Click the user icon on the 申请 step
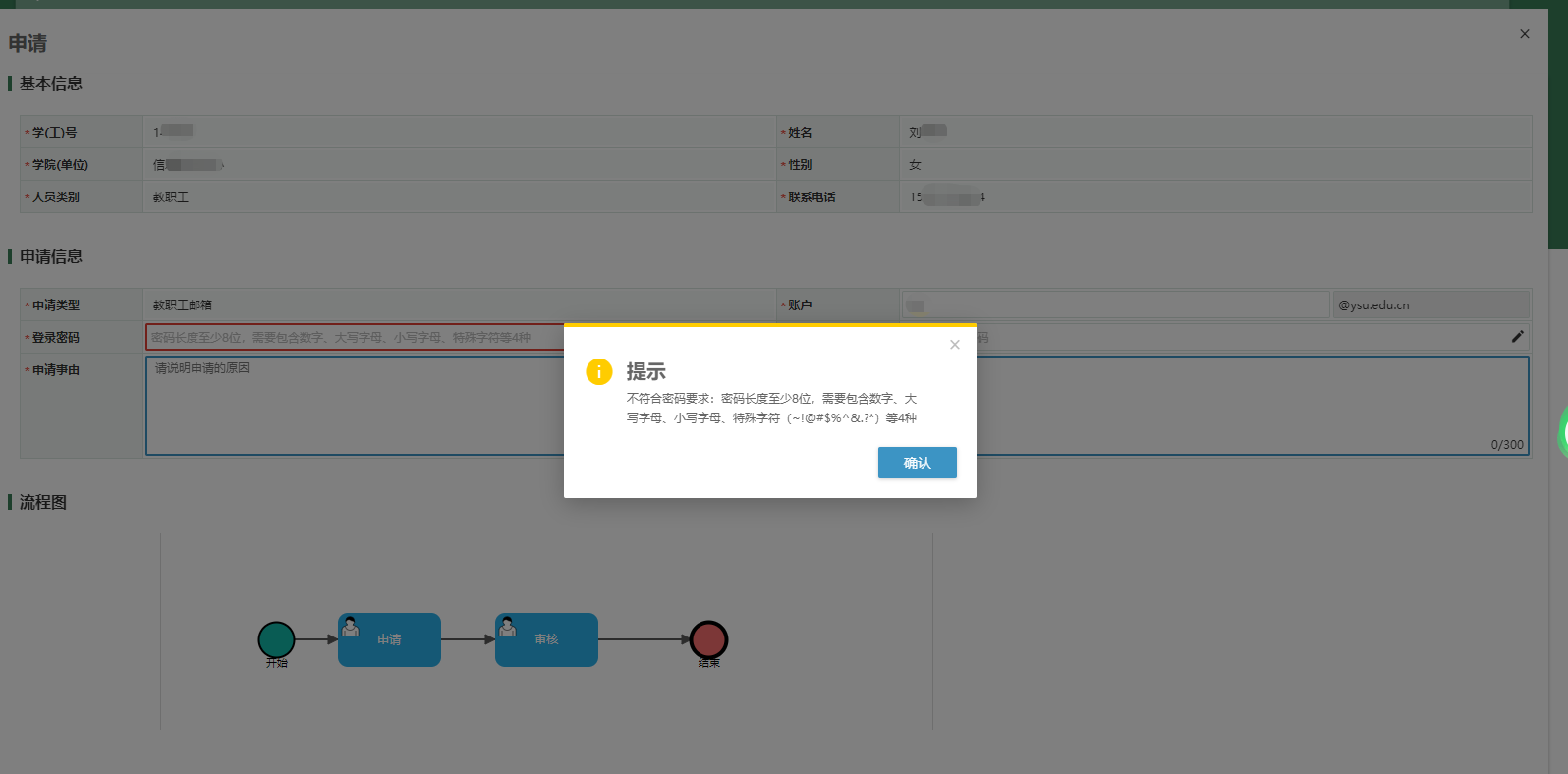 pos(351,627)
